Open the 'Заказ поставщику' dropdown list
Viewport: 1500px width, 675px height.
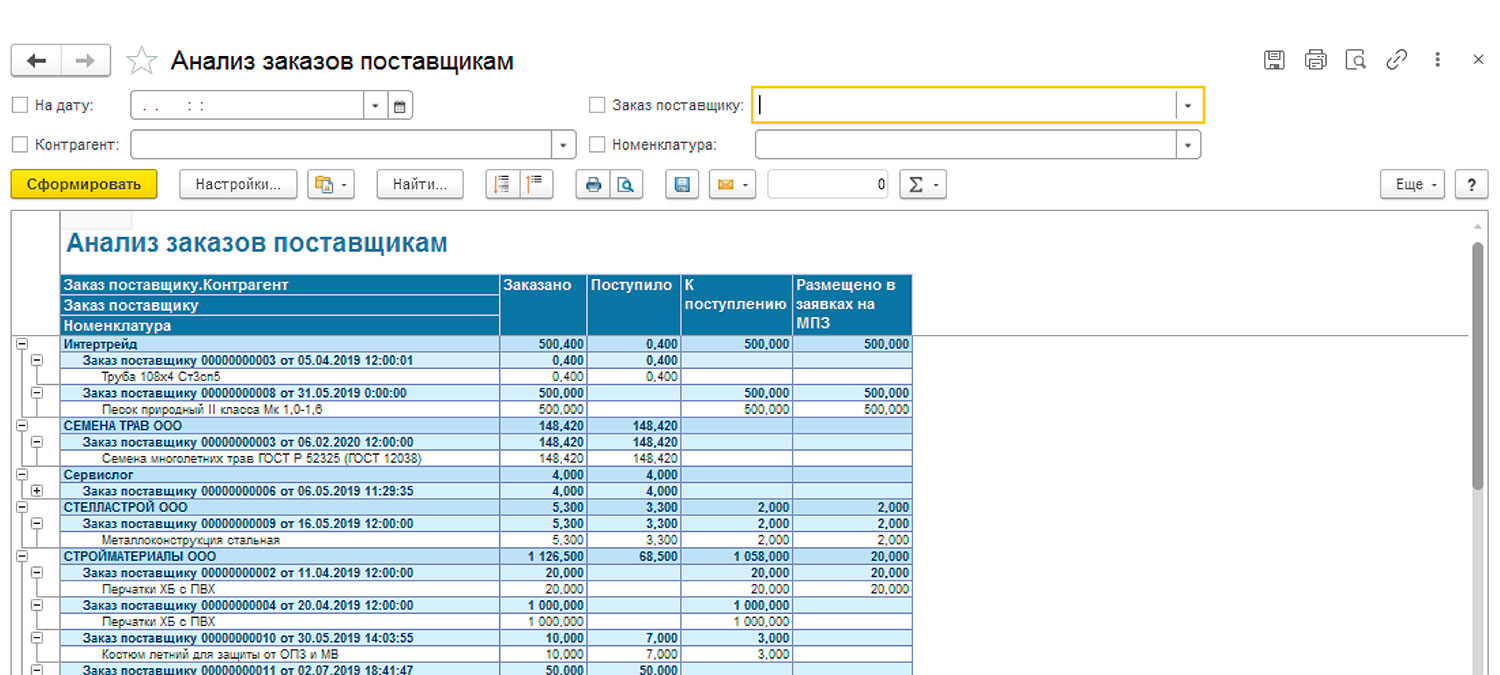coord(1188,105)
